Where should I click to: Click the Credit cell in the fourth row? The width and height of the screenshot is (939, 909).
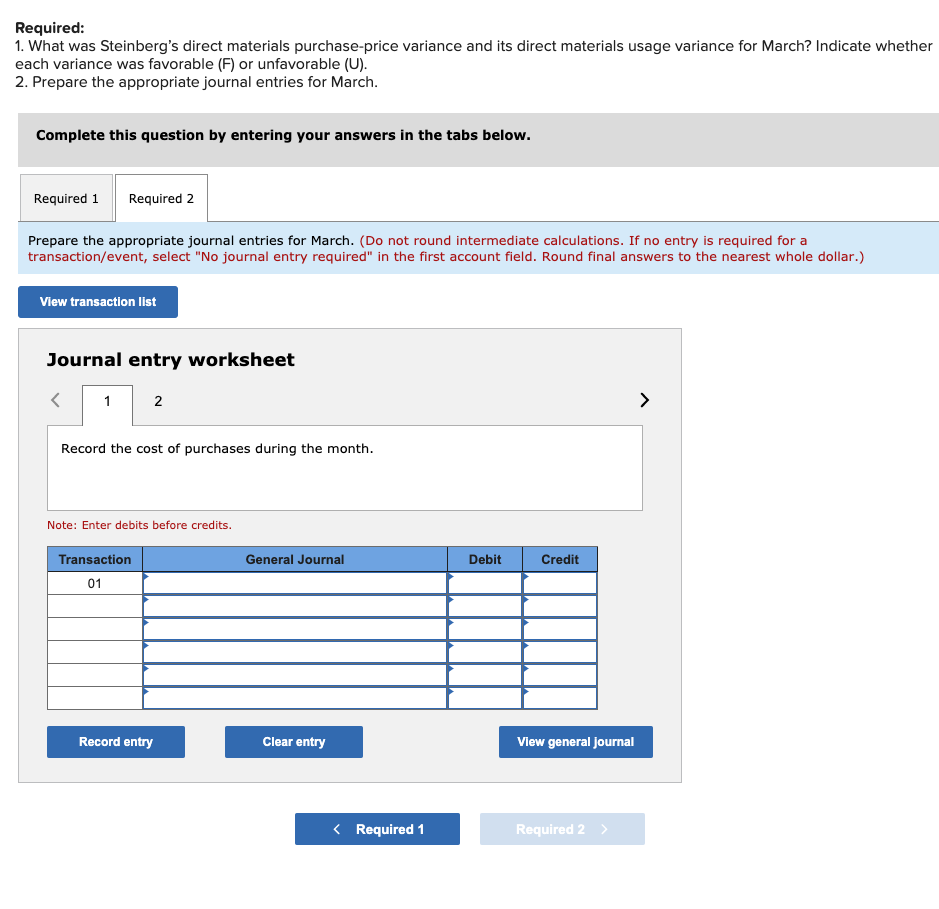click(560, 652)
